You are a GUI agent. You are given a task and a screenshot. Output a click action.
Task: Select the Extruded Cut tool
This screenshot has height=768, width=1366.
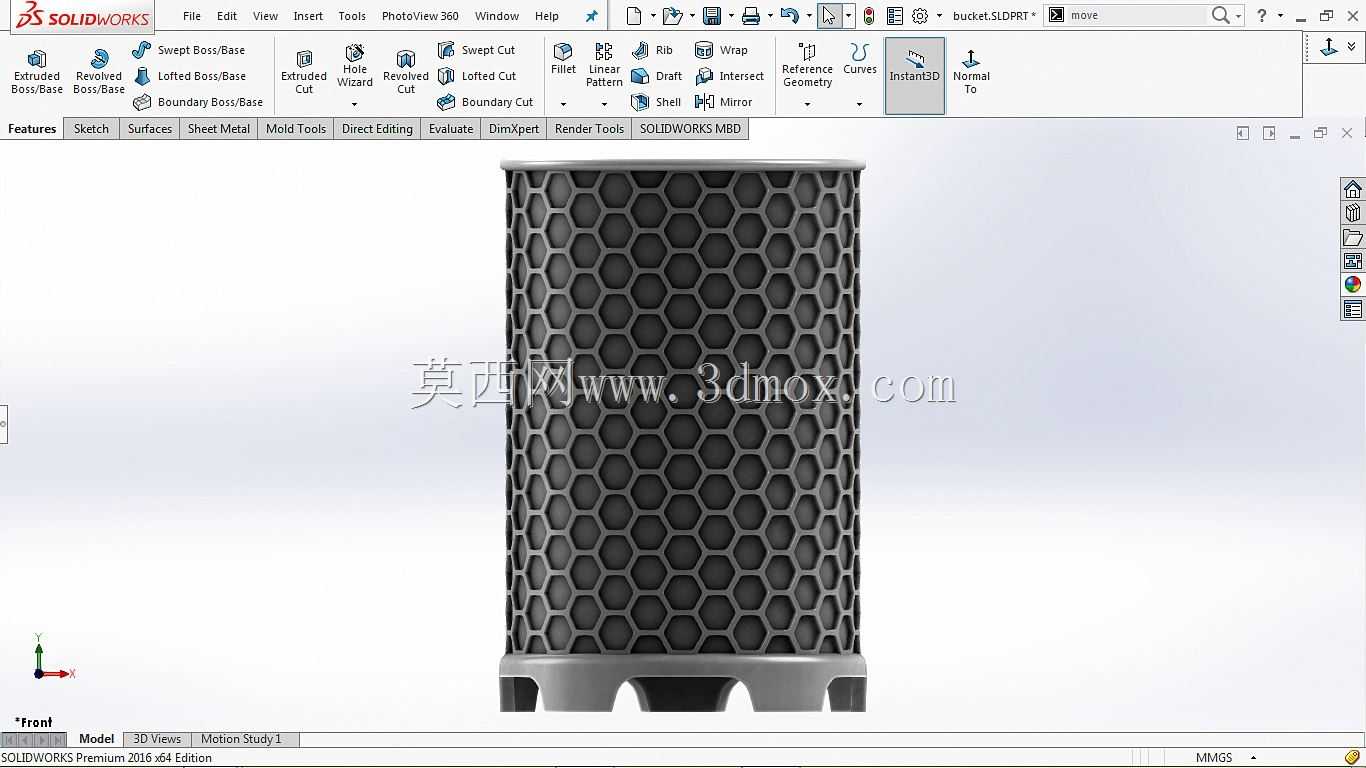(x=304, y=71)
